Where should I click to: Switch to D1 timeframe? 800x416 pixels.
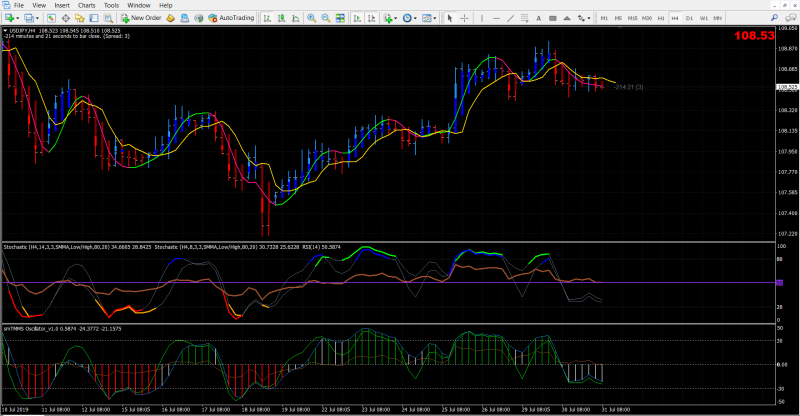coord(690,18)
